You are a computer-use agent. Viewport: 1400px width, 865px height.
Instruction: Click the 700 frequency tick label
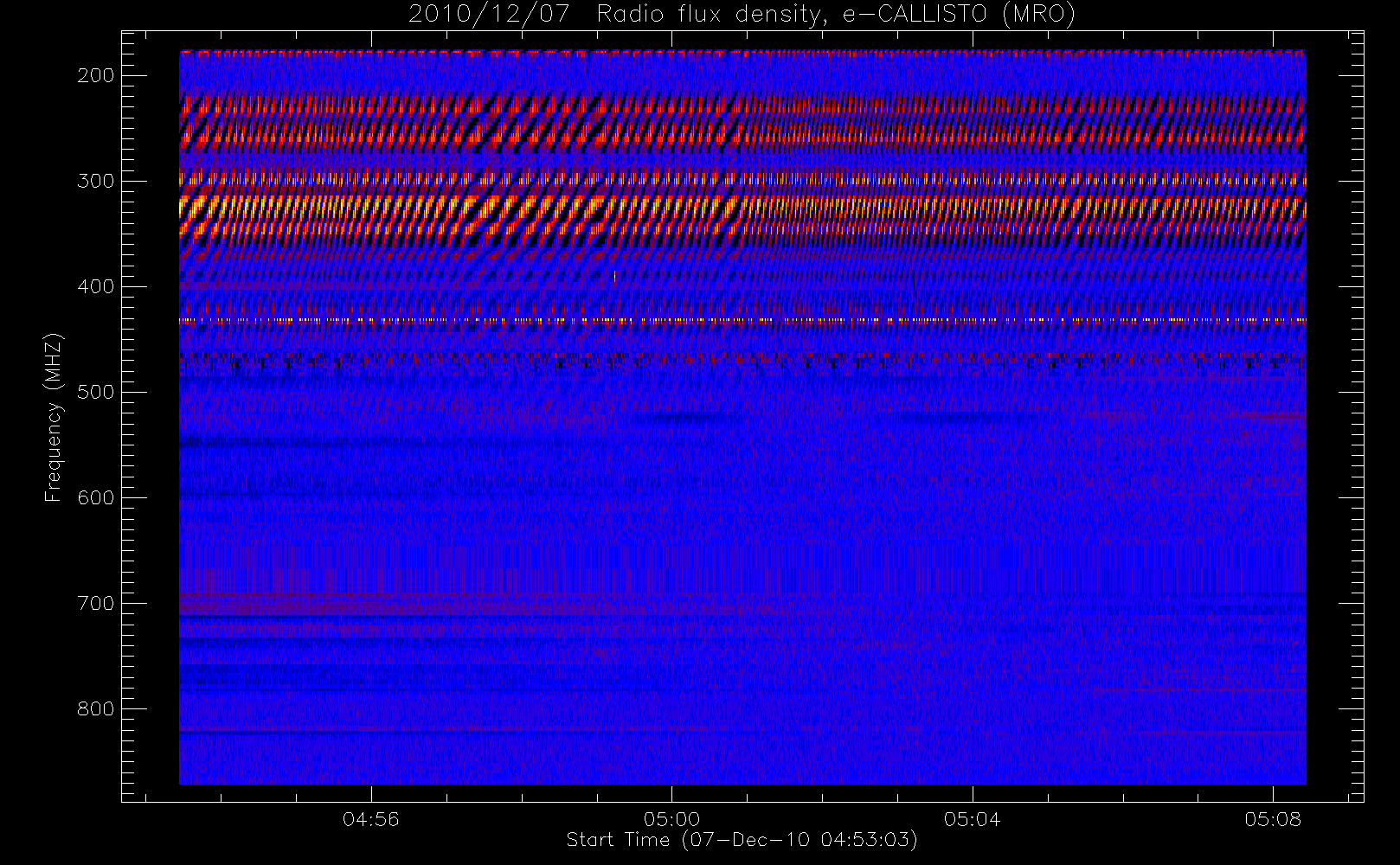pyautogui.click(x=96, y=603)
